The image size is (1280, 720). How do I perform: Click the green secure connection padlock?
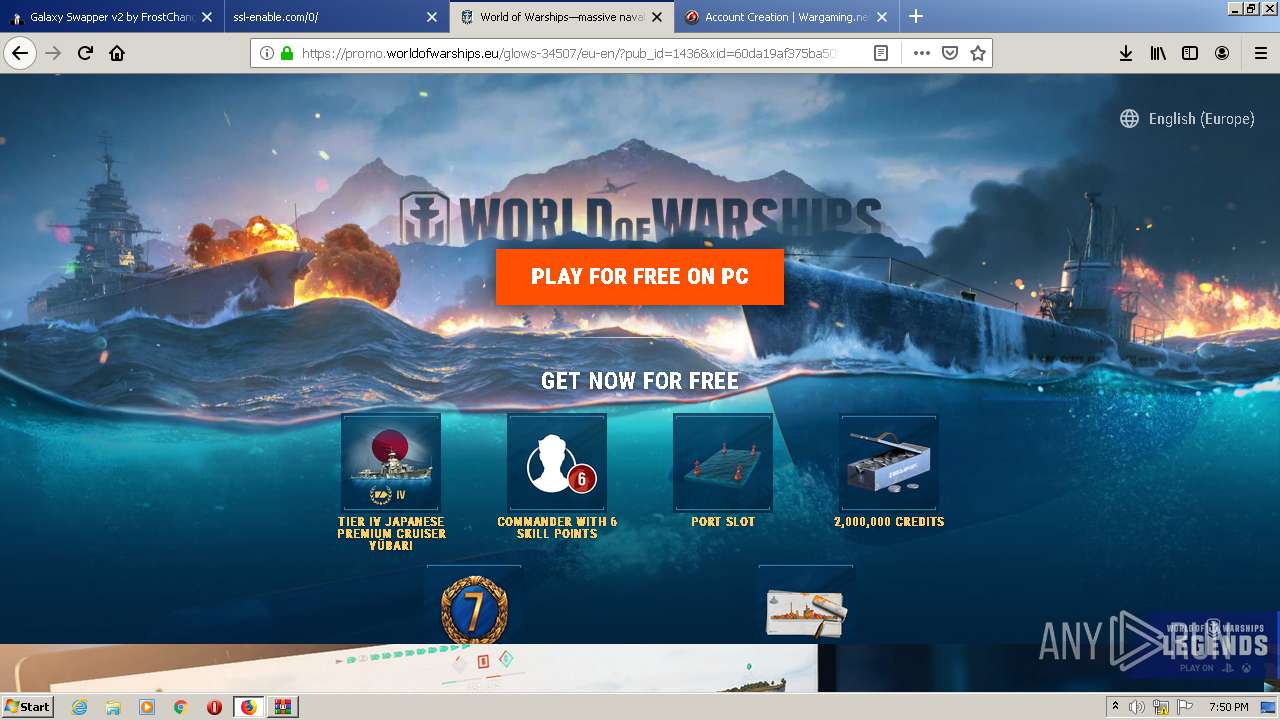pos(287,53)
